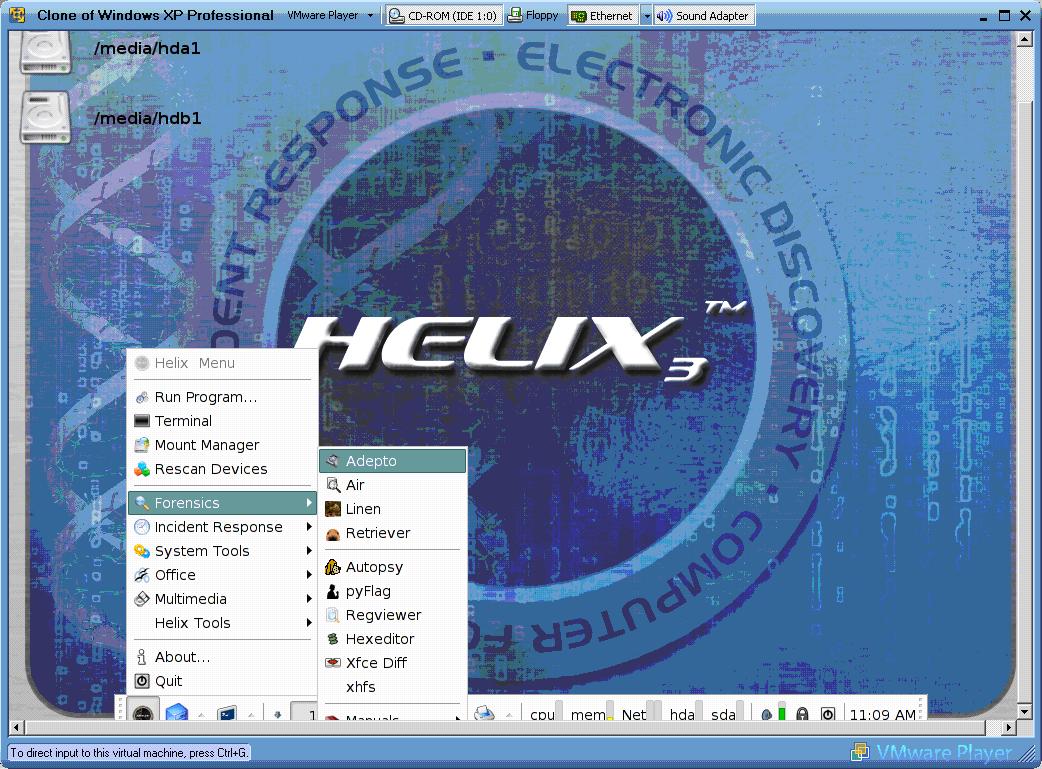Image resolution: width=1042 pixels, height=769 pixels.
Task: Open pyFlag from the submenu
Action: point(393,591)
